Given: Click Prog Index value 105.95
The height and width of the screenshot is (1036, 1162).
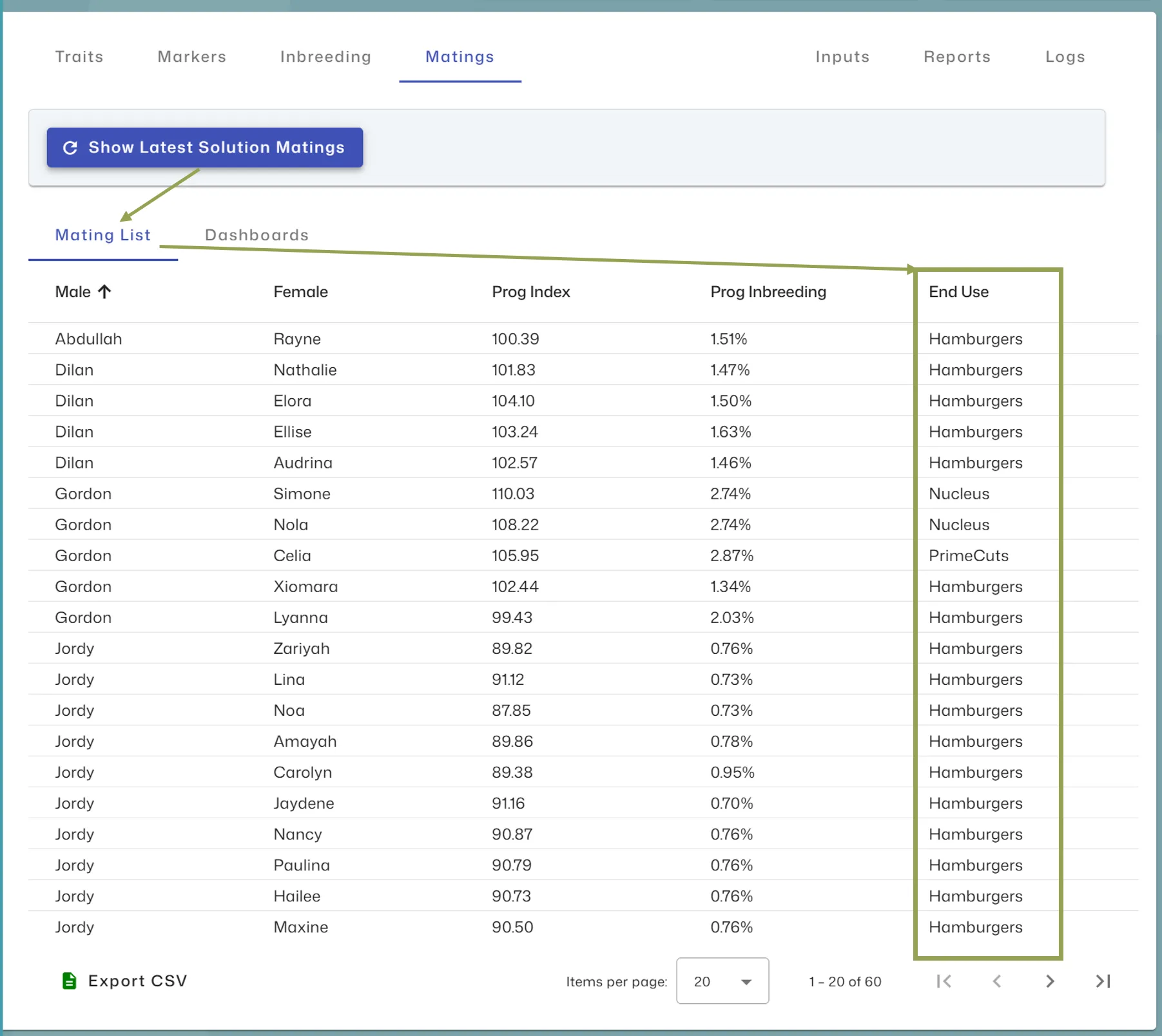Looking at the screenshot, I should coord(515,555).
